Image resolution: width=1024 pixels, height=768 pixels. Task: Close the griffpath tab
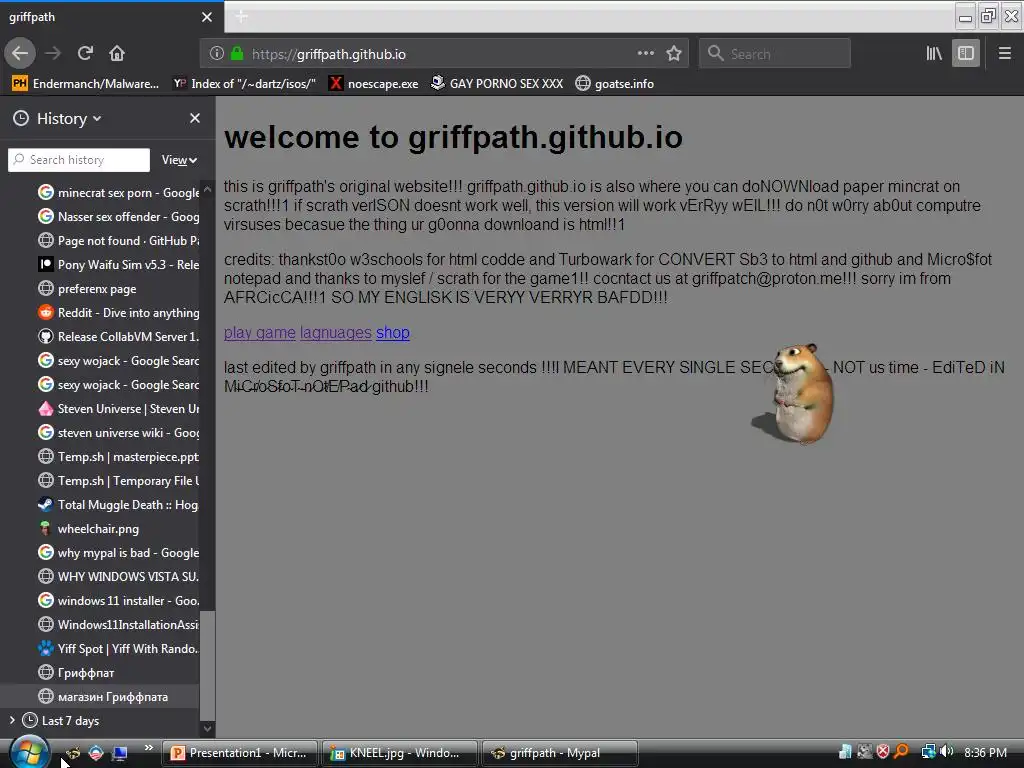[206, 17]
